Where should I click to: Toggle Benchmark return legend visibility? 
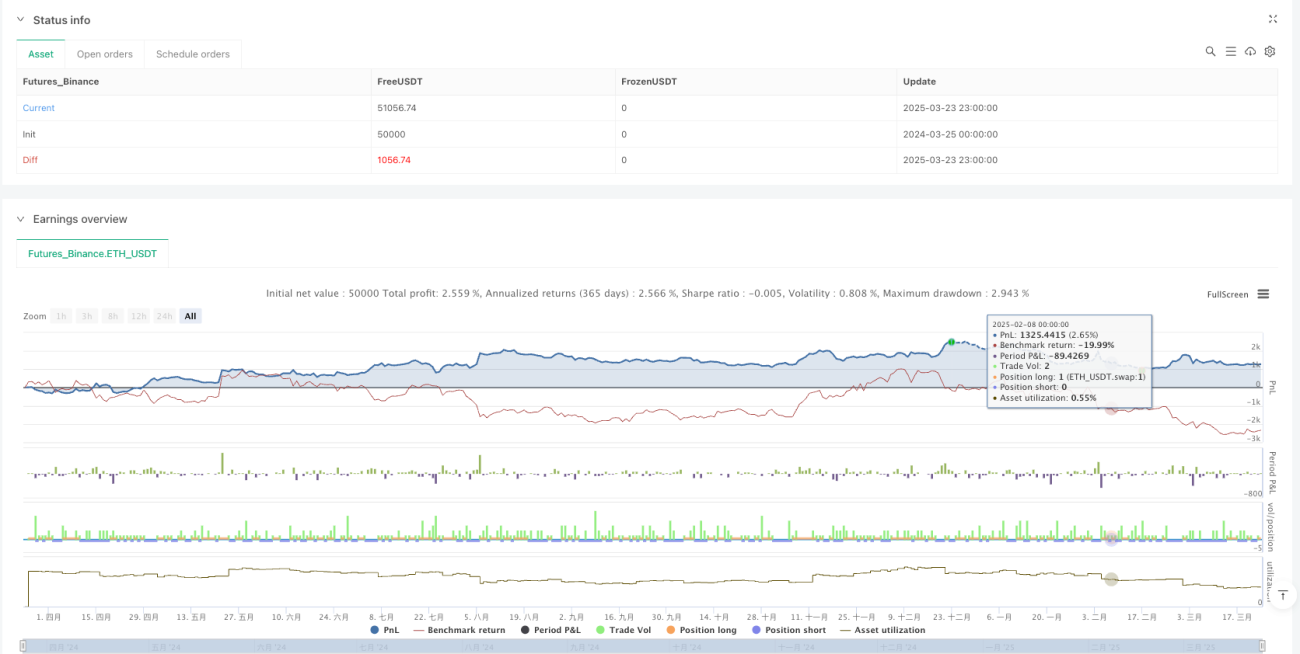[458, 630]
